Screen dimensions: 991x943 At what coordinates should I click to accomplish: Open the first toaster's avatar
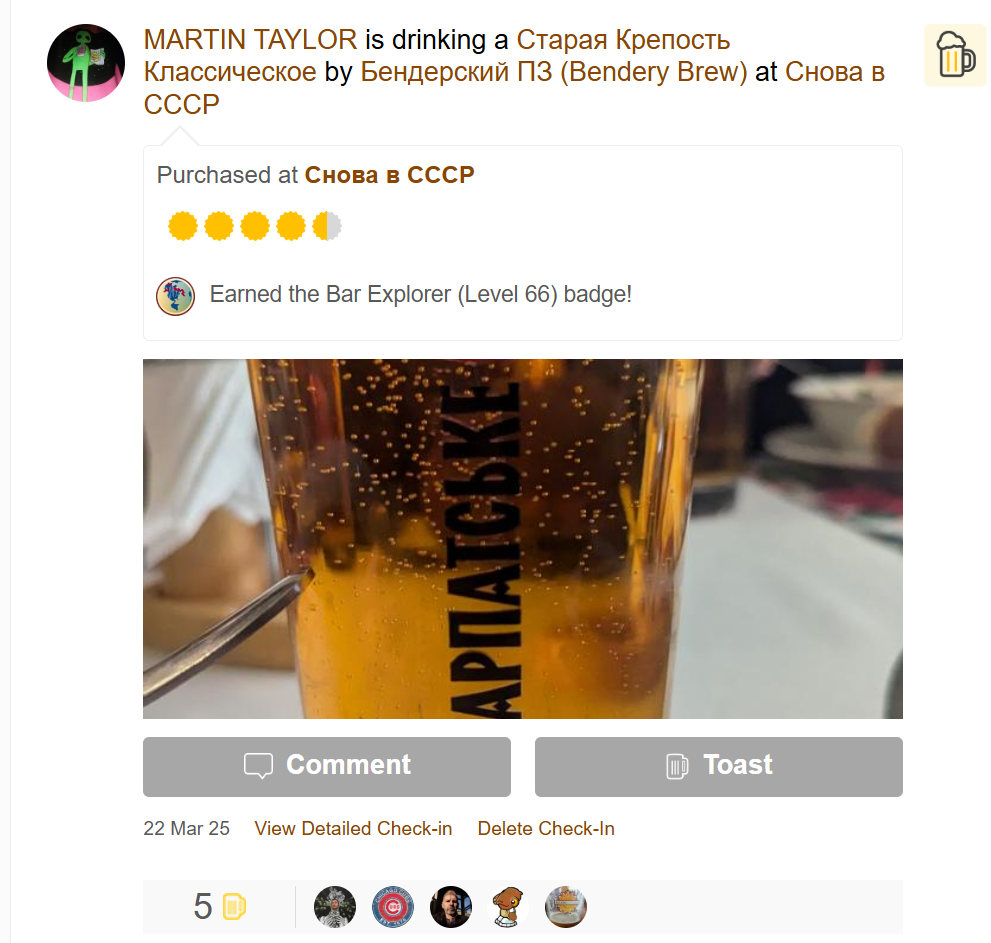tap(335, 907)
